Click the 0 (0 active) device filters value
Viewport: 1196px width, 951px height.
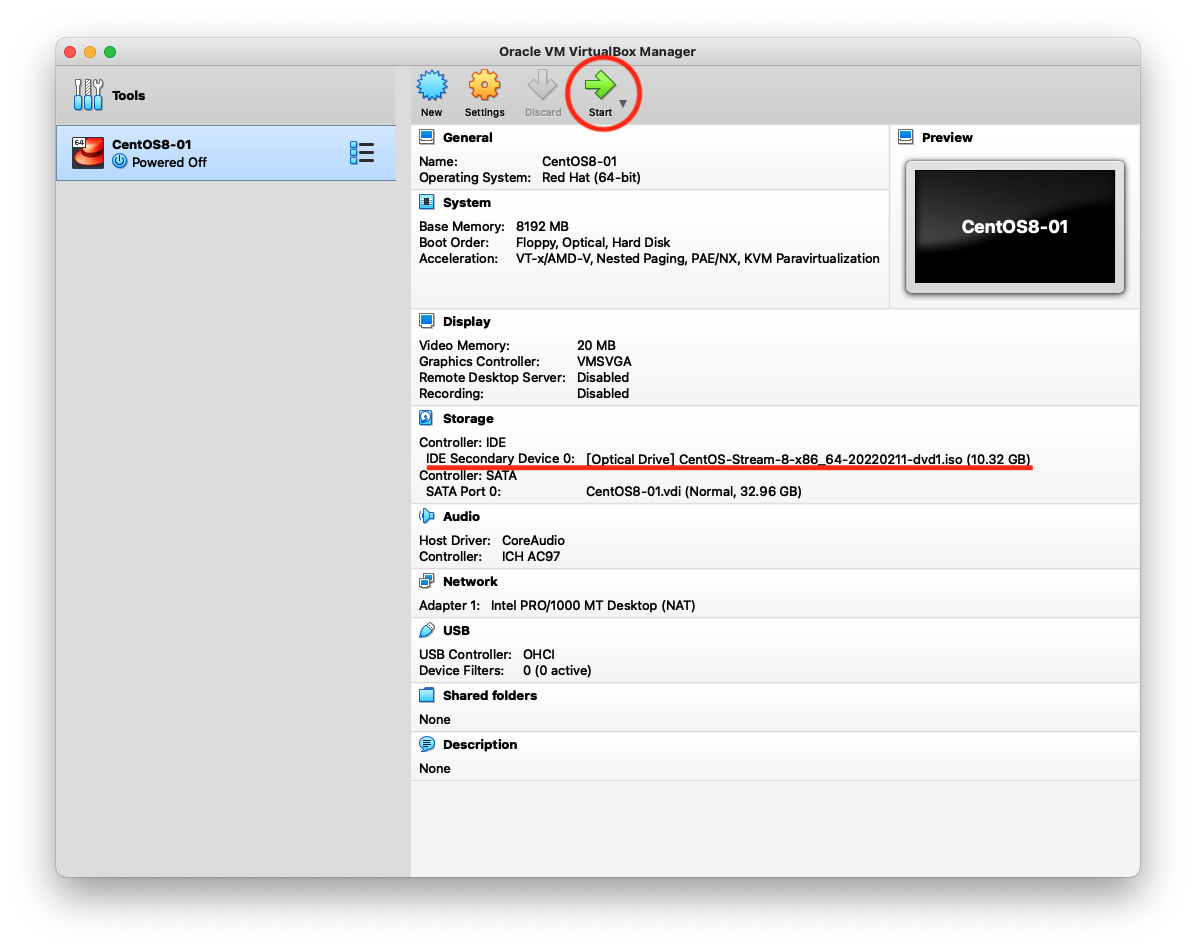[557, 670]
